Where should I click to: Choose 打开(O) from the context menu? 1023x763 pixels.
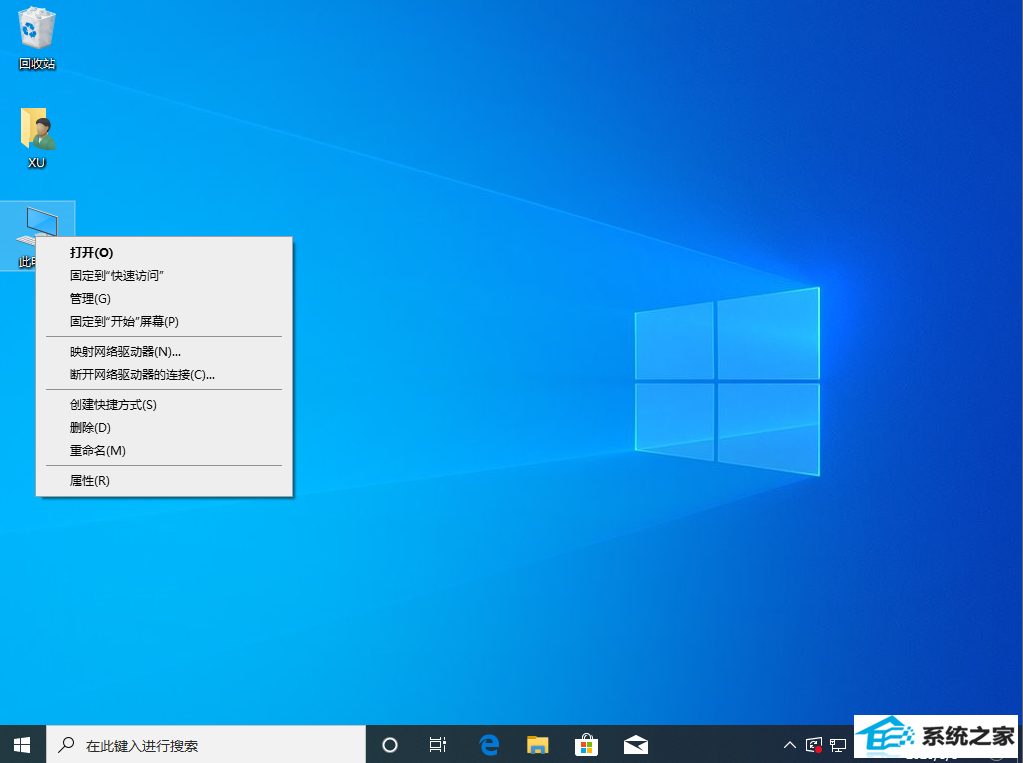point(164,253)
